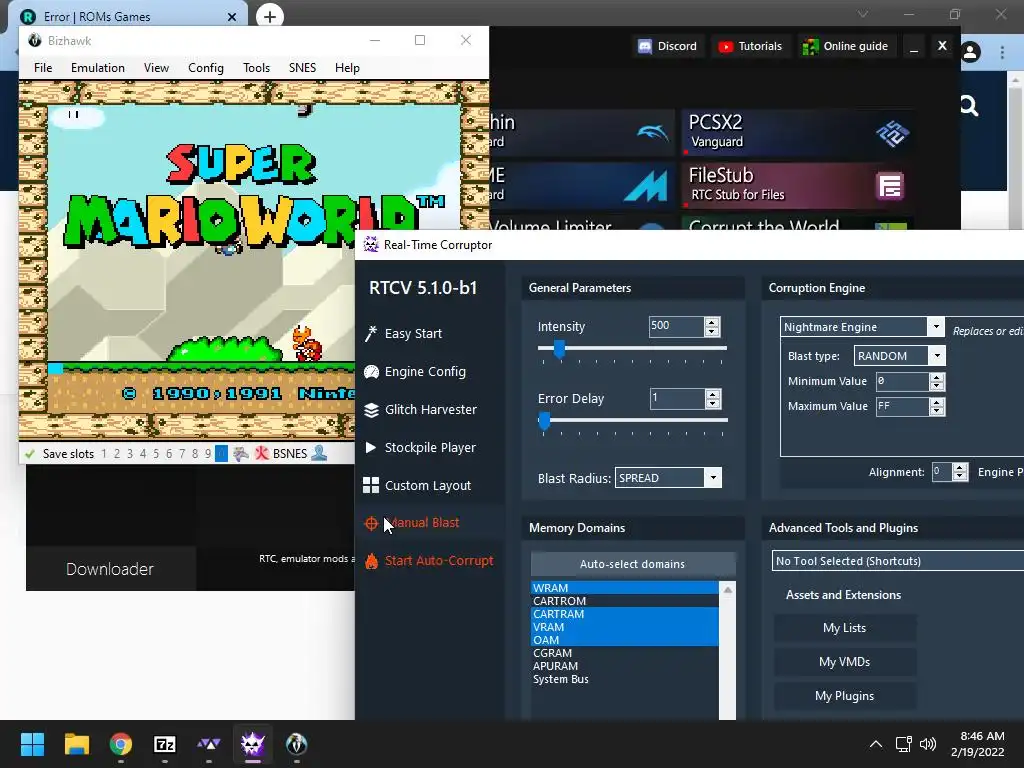Screen dimensions: 1024x768
Task: Click the Memory Domains list scrollbar
Action: (728, 650)
